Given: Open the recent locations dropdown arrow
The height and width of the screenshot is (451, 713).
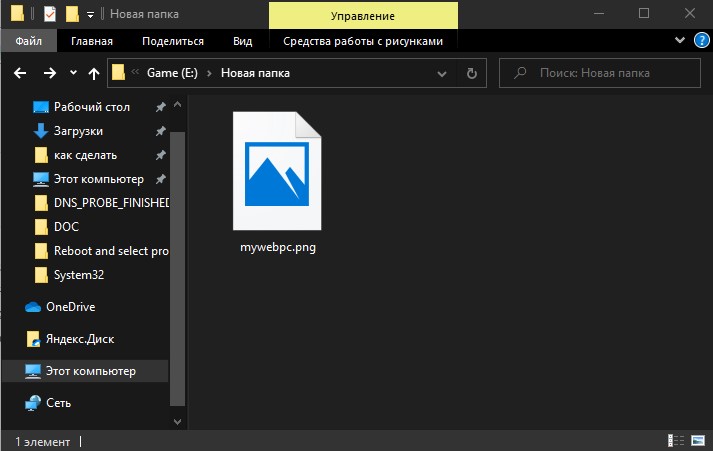Looking at the screenshot, I should (x=73, y=72).
